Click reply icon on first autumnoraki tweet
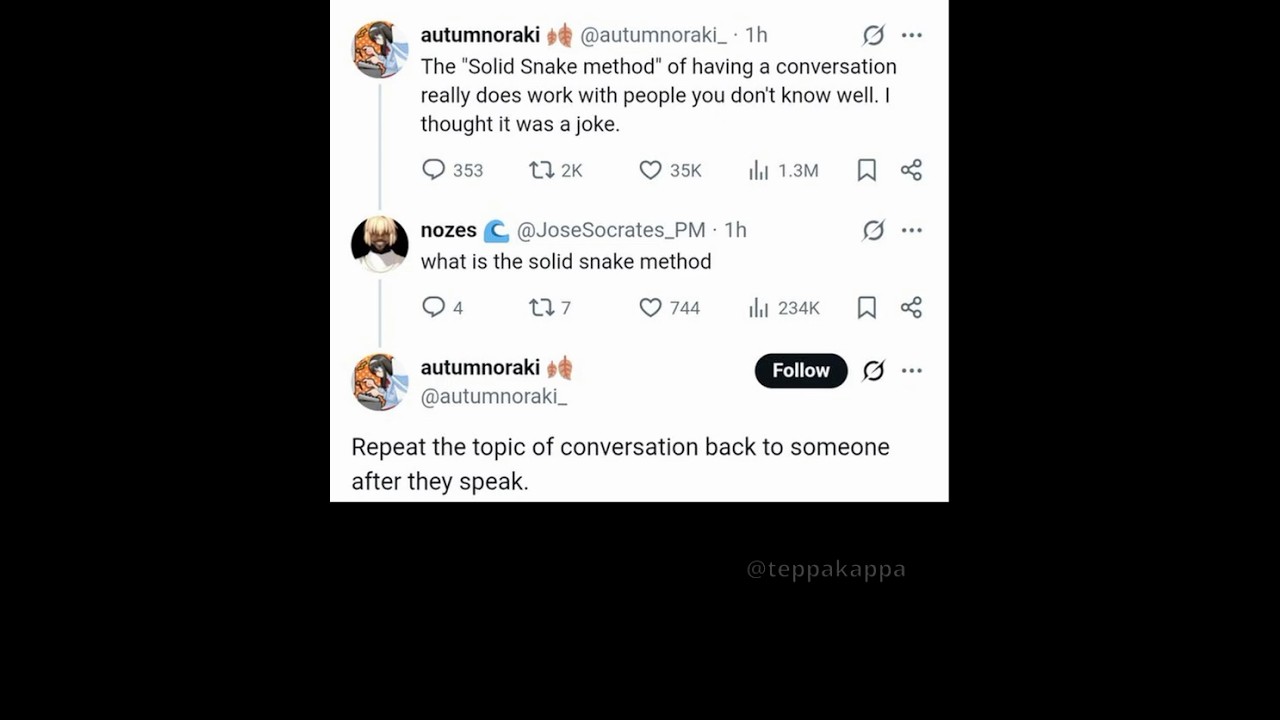This screenshot has height=720, width=1280. click(433, 170)
